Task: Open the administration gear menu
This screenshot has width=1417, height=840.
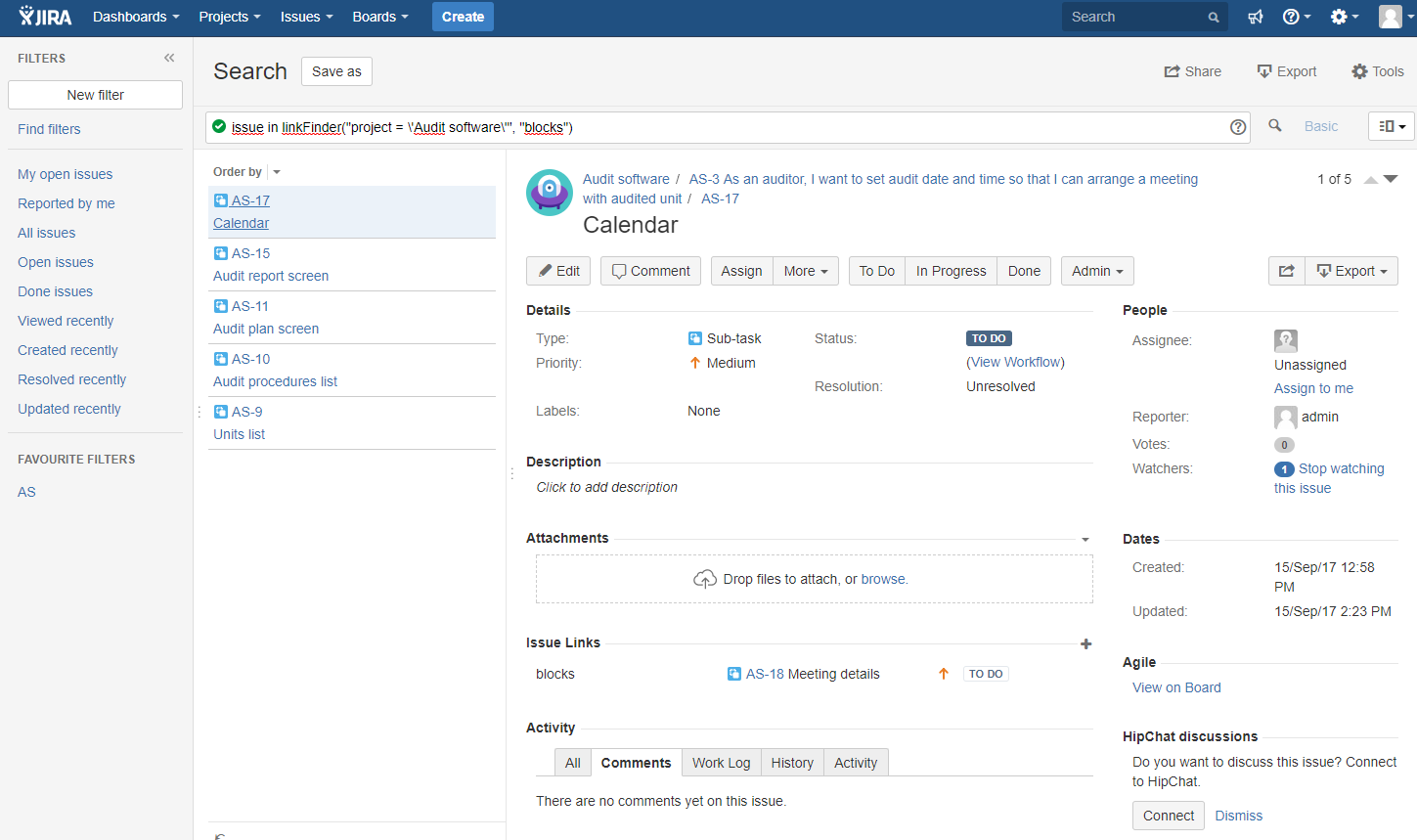Action: point(1345,17)
